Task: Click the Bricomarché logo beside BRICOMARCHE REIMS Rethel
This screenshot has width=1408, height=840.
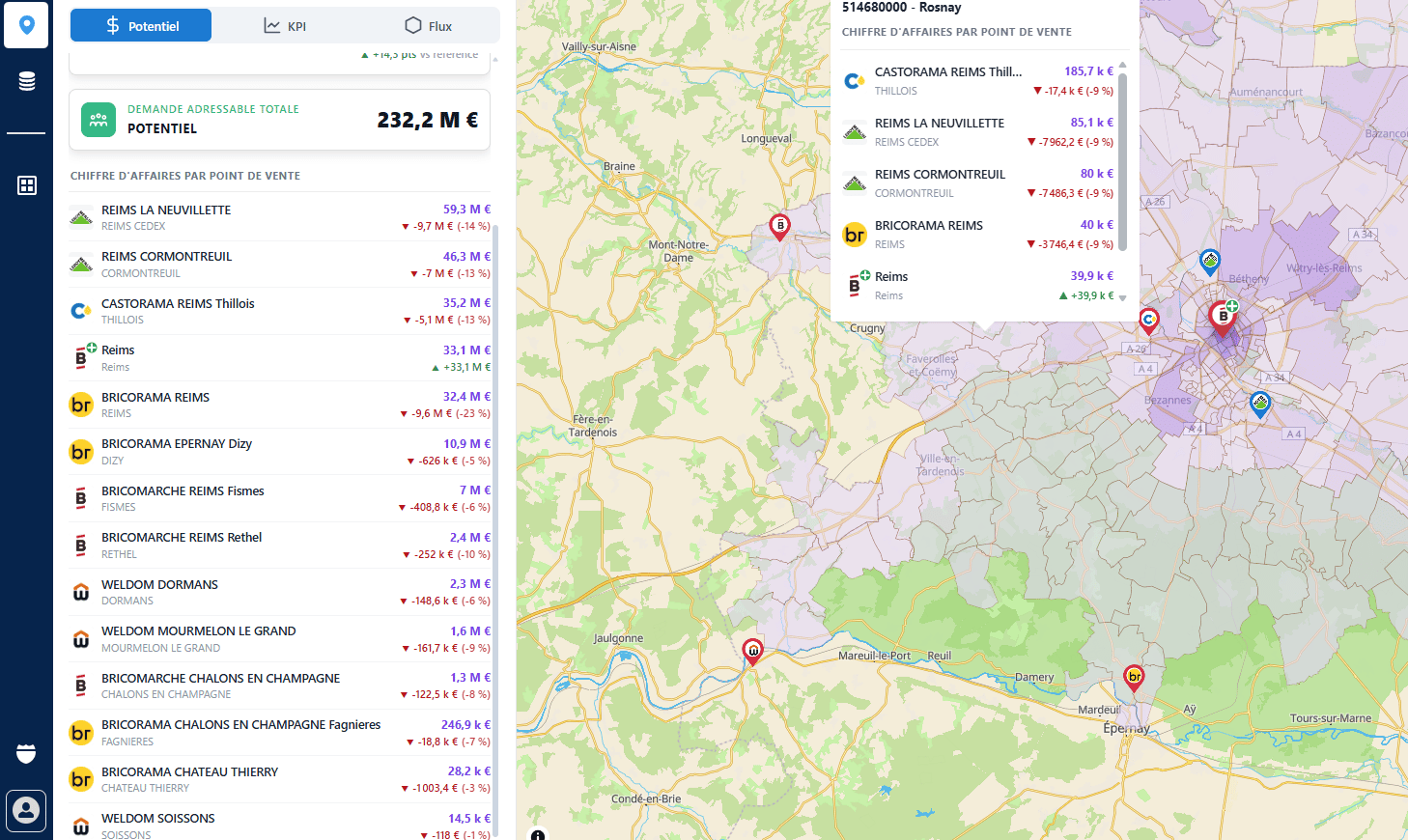Action: [x=81, y=546]
